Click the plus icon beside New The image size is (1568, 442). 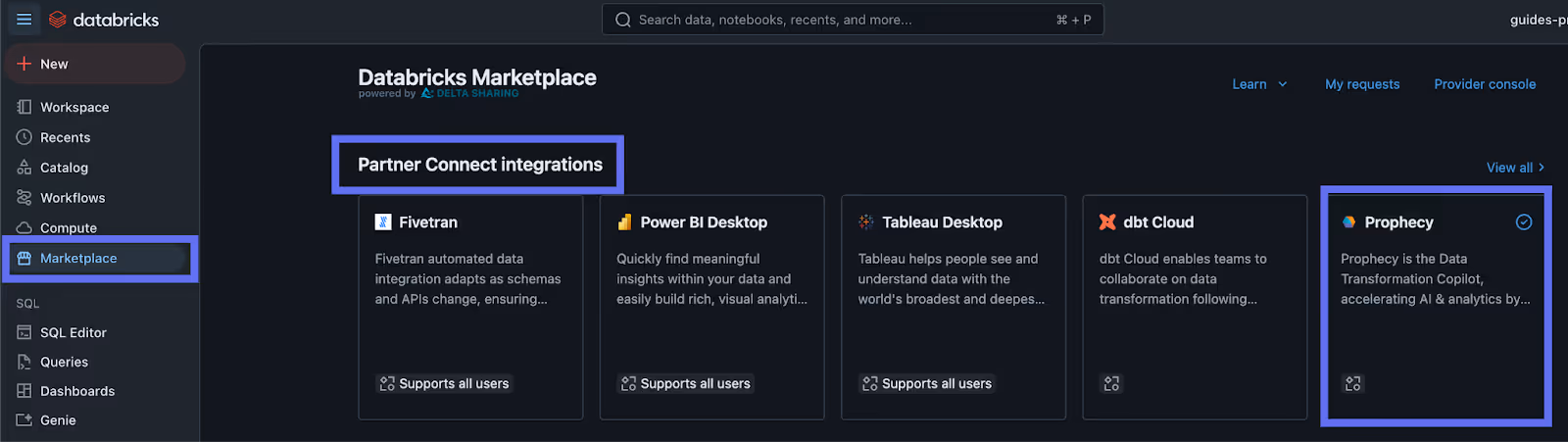[24, 64]
